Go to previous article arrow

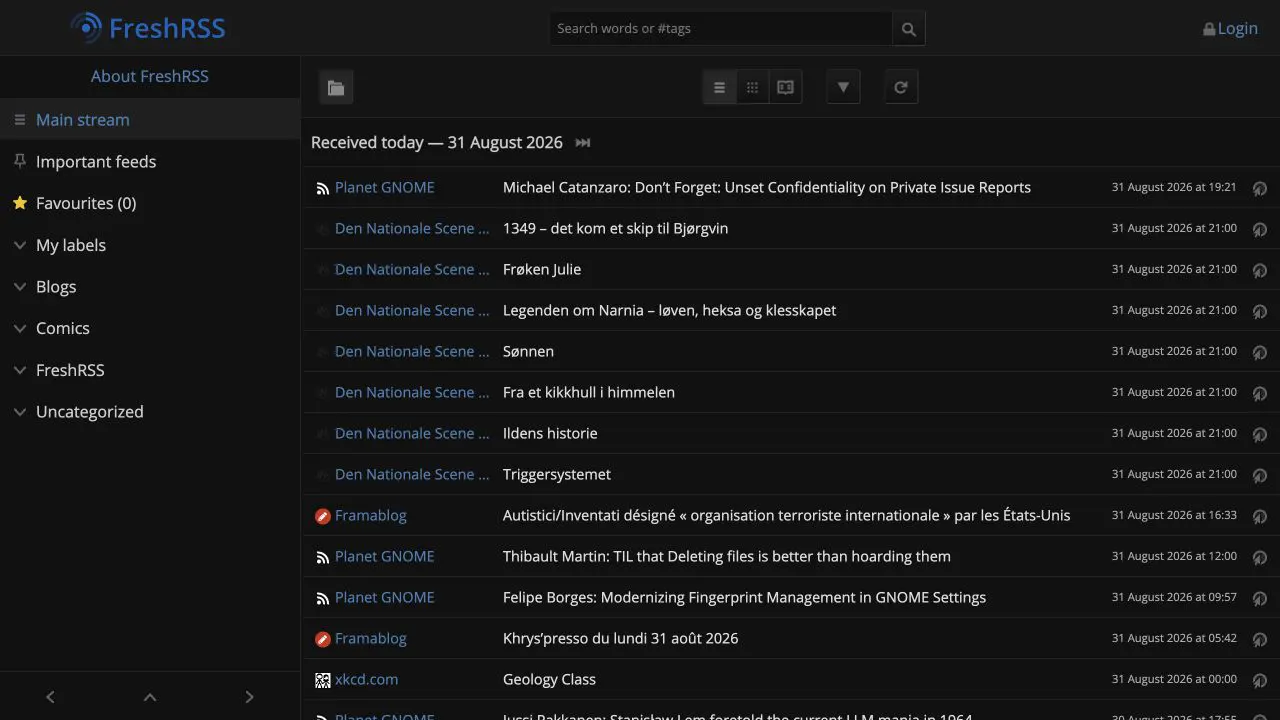pyautogui.click(x=50, y=697)
